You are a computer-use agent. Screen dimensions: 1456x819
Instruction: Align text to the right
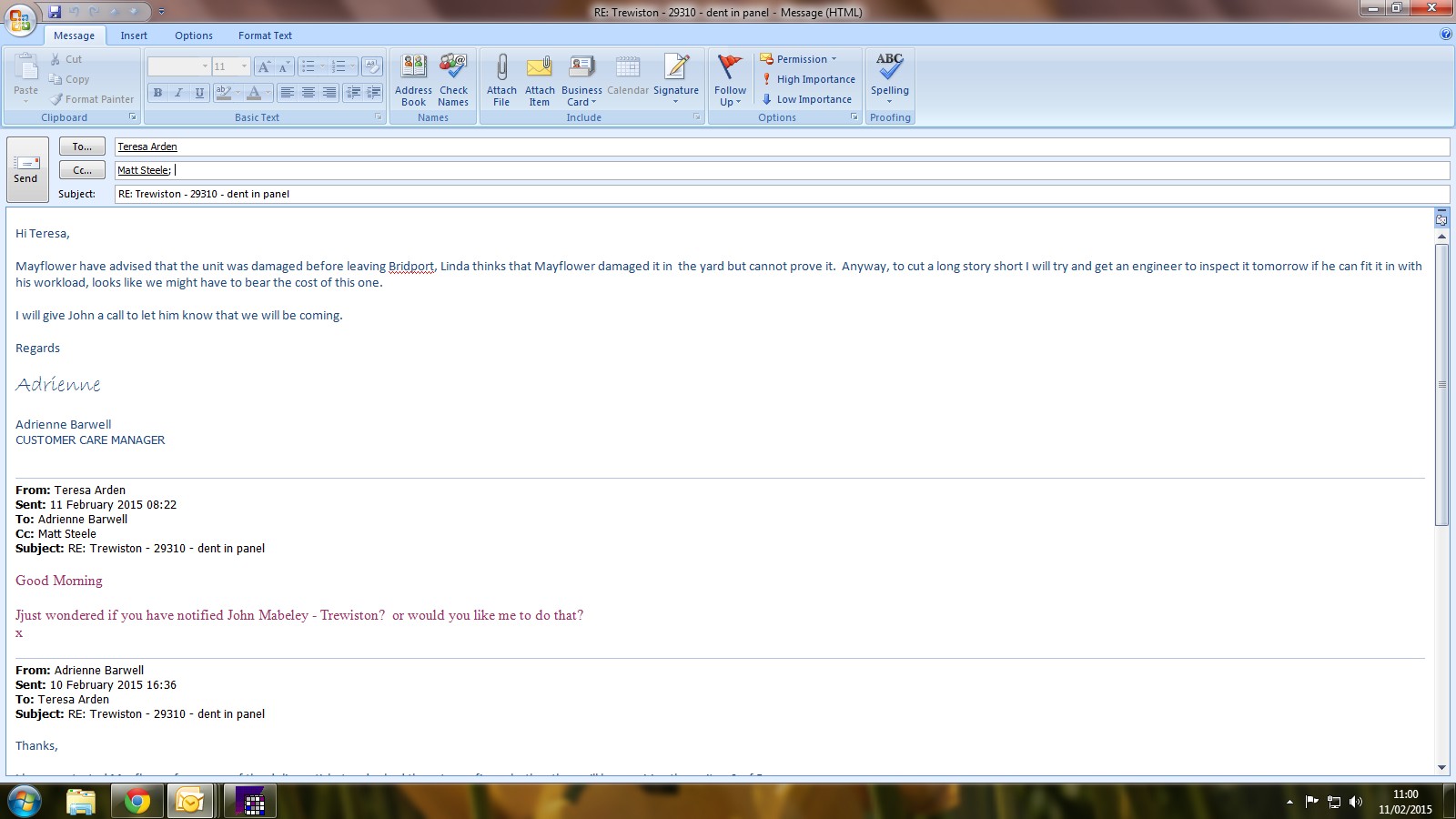point(329,93)
